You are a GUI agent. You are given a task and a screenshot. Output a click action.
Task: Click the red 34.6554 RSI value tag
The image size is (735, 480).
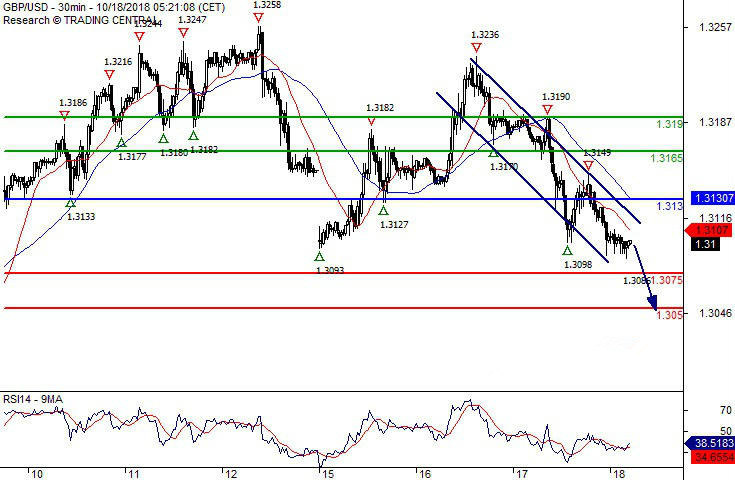pyautogui.click(x=712, y=457)
